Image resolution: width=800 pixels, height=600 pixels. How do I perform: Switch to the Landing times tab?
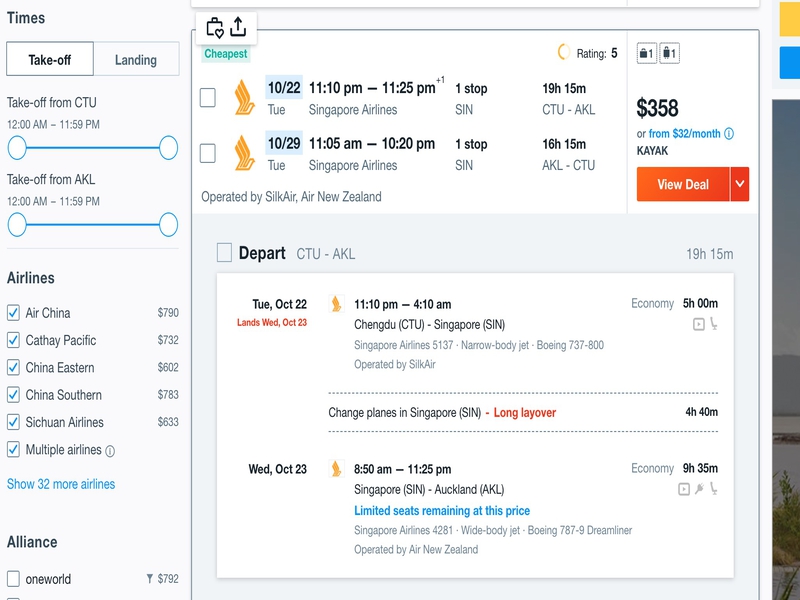point(136,59)
